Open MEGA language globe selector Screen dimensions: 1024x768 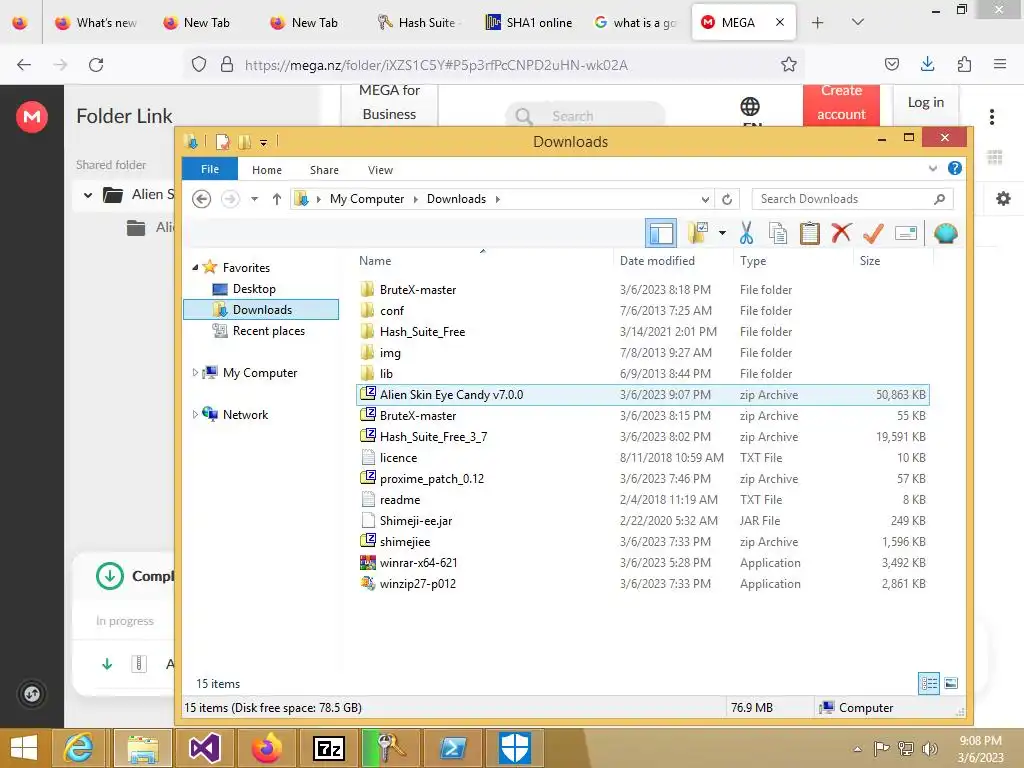click(750, 106)
